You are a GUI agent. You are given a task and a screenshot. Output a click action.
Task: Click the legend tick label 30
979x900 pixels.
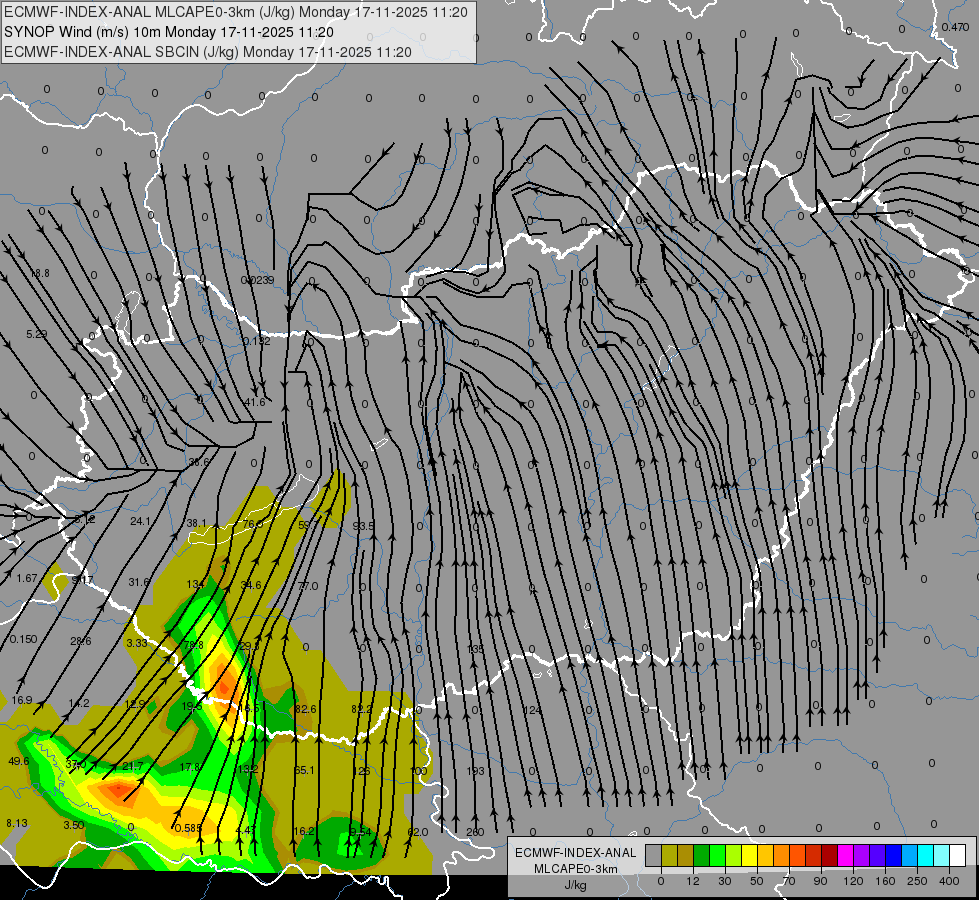tap(724, 881)
